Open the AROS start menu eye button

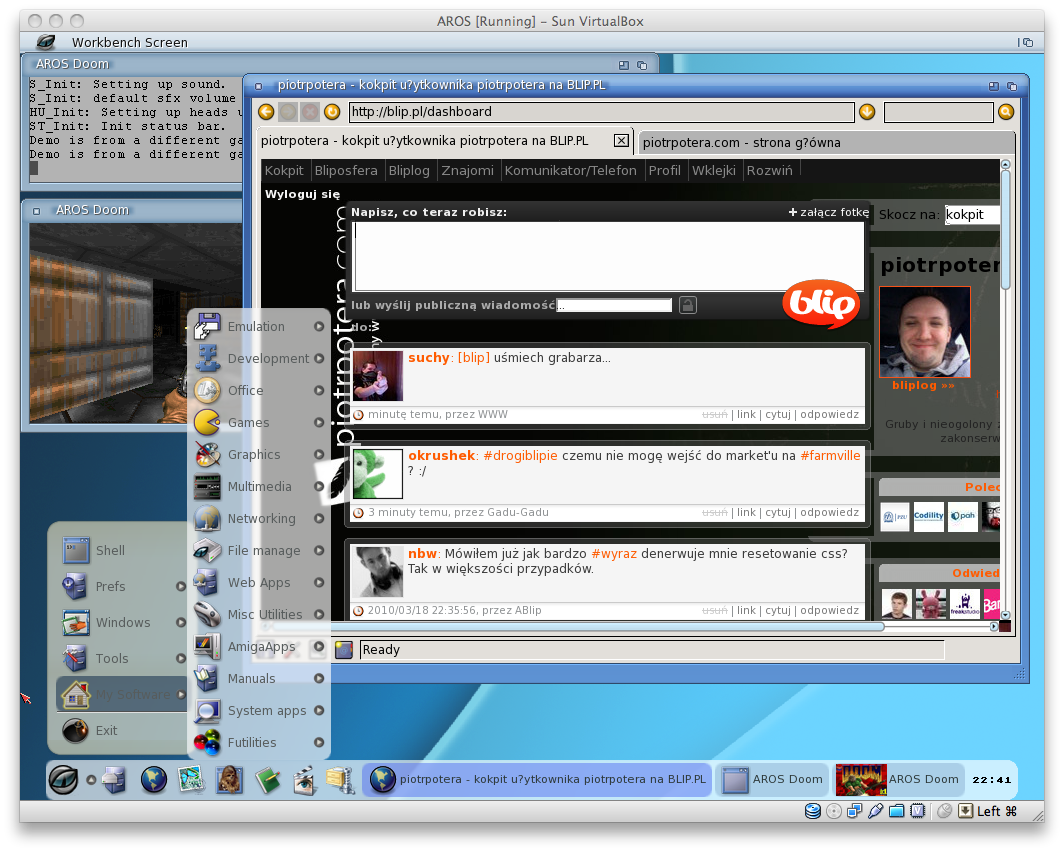click(64, 779)
